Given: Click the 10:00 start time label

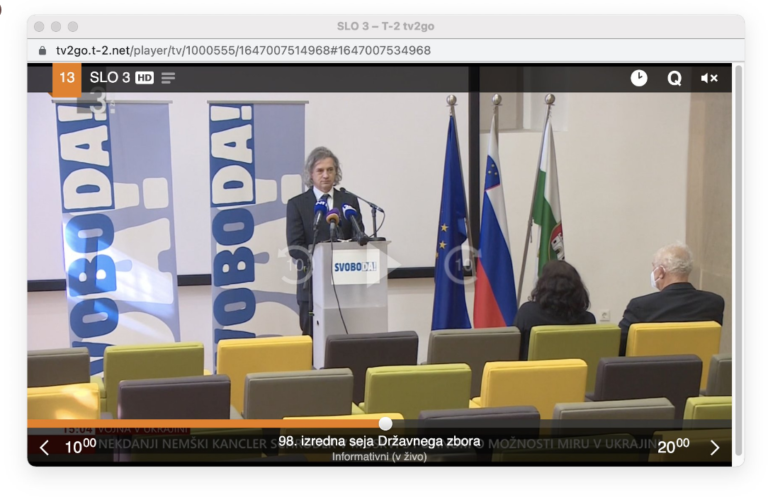Looking at the screenshot, I should pos(80,447).
